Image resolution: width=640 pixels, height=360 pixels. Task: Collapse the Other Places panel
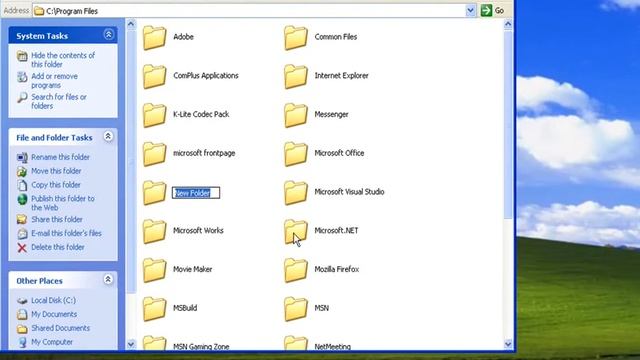(x=108, y=280)
